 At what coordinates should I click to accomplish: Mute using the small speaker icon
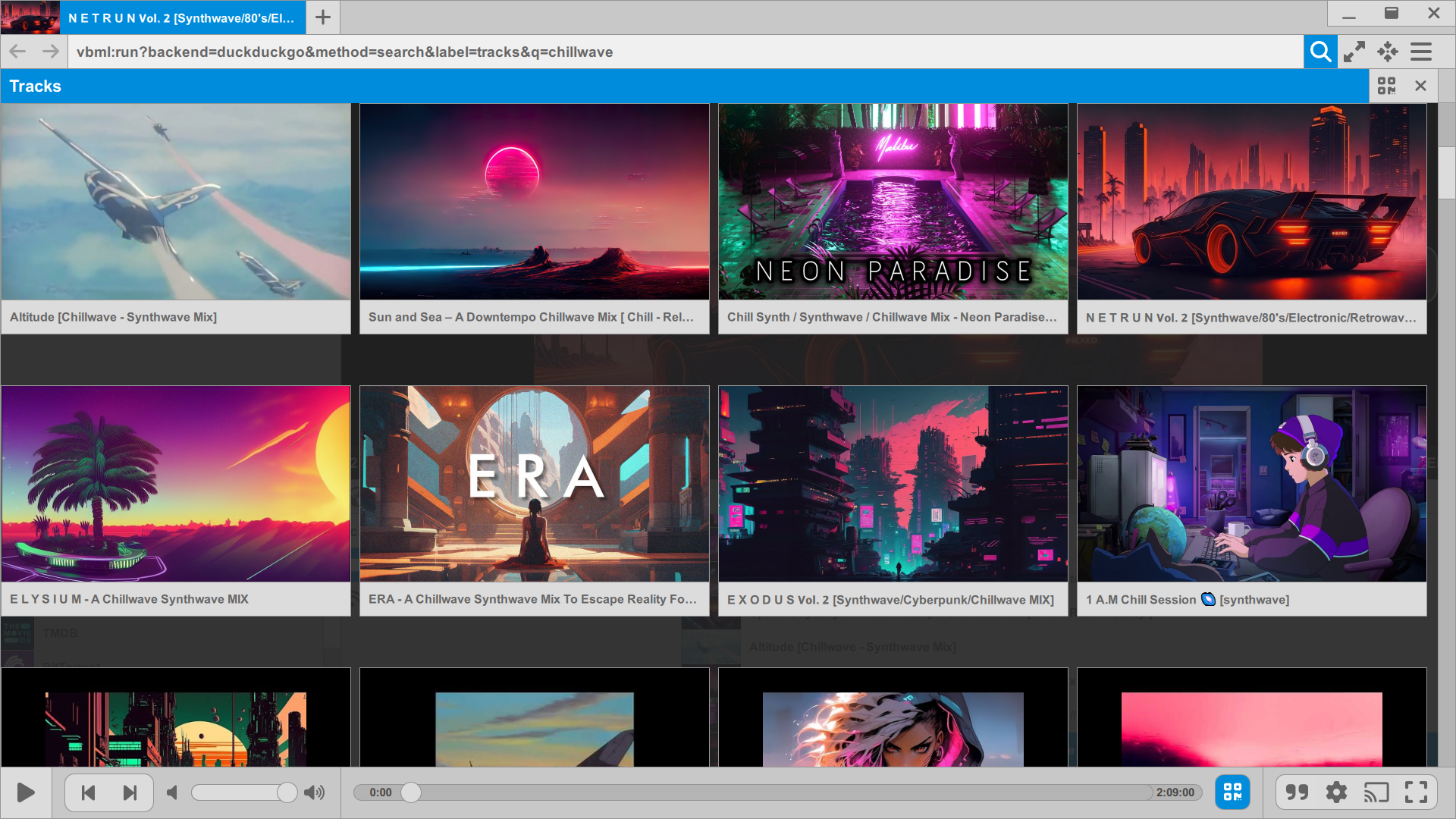point(172,792)
